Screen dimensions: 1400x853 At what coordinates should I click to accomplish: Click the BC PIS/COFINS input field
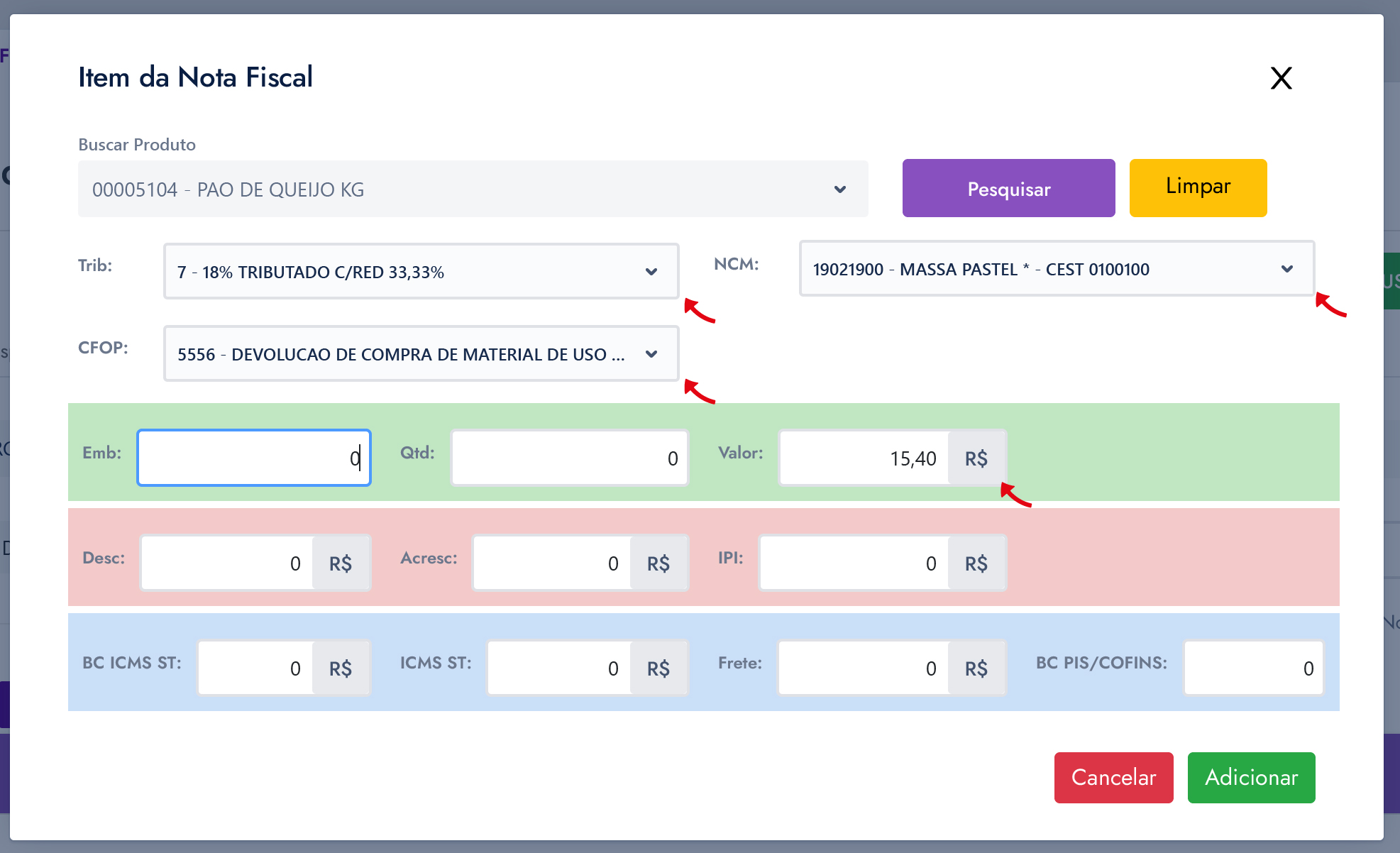[x=1253, y=668]
